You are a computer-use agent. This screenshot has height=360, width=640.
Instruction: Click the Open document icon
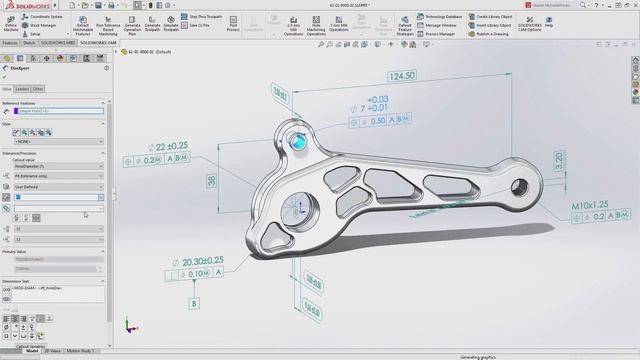(x=85, y=5)
